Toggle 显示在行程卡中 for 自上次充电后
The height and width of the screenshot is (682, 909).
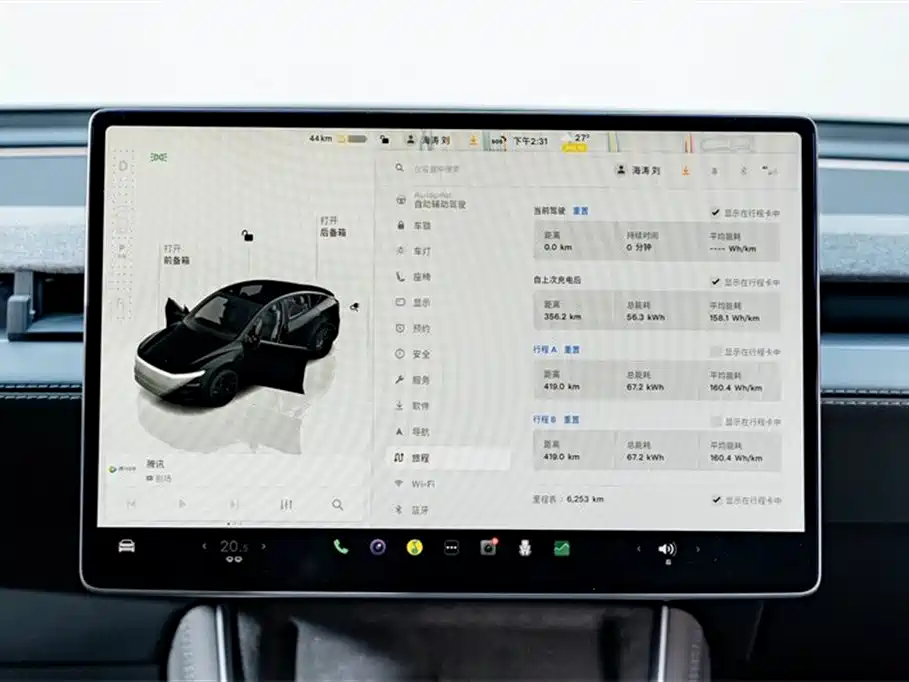pos(713,283)
